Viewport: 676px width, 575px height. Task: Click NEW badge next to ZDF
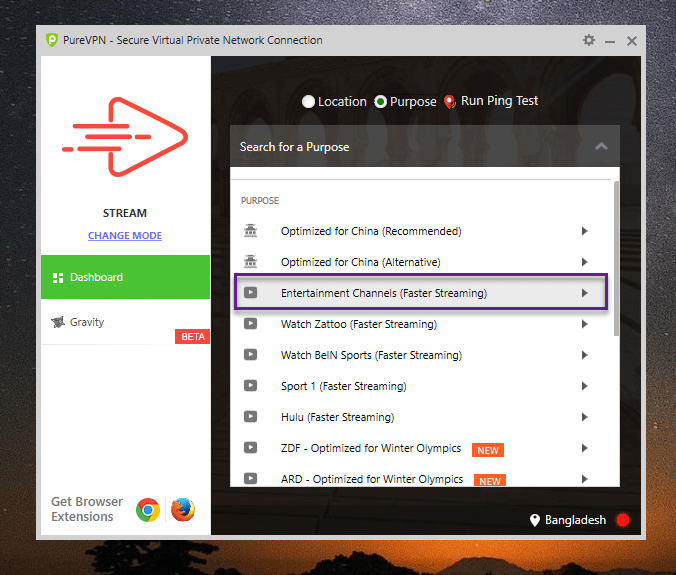[x=488, y=450]
